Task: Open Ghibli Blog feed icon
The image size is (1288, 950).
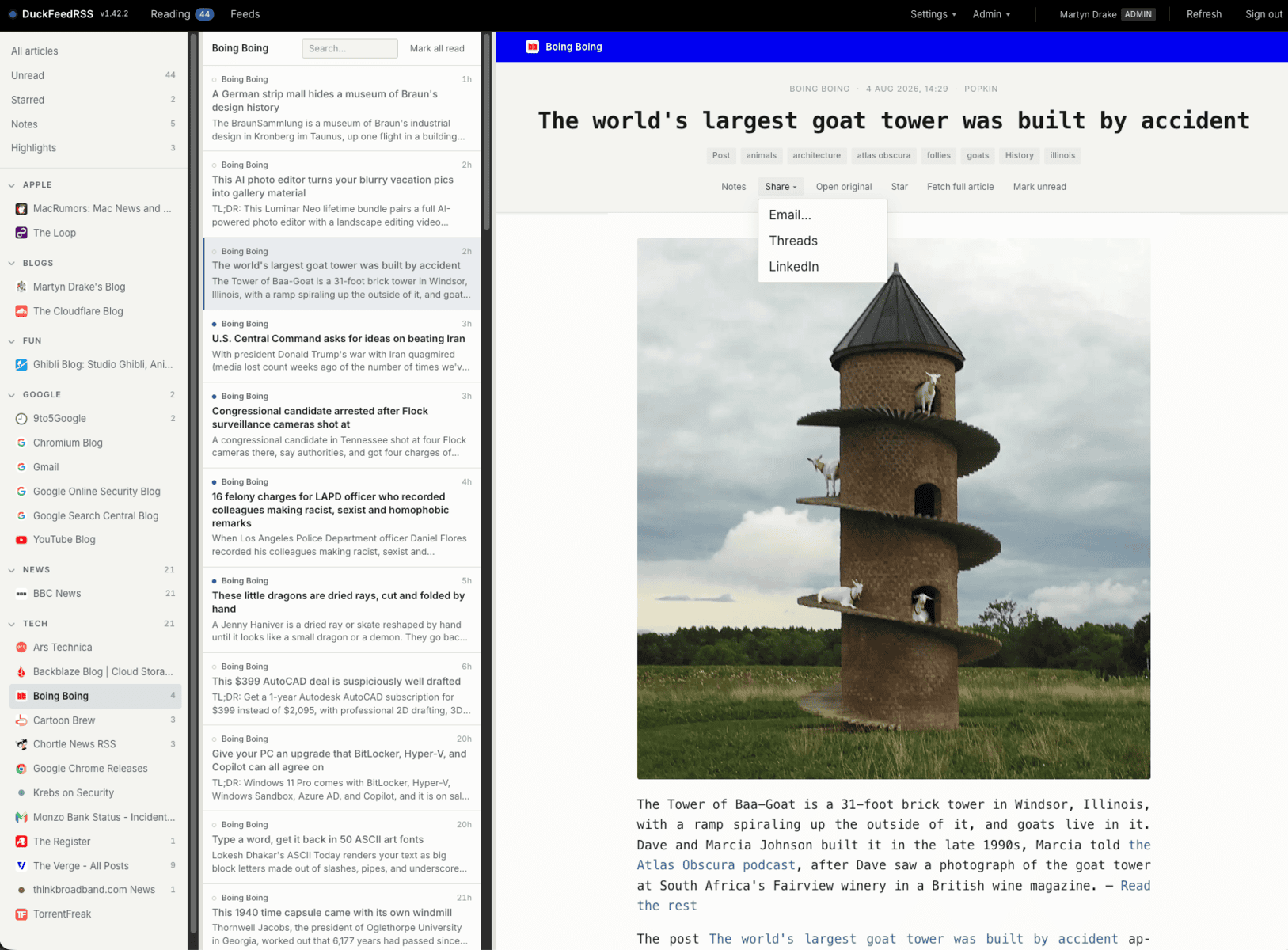Action: 21,365
